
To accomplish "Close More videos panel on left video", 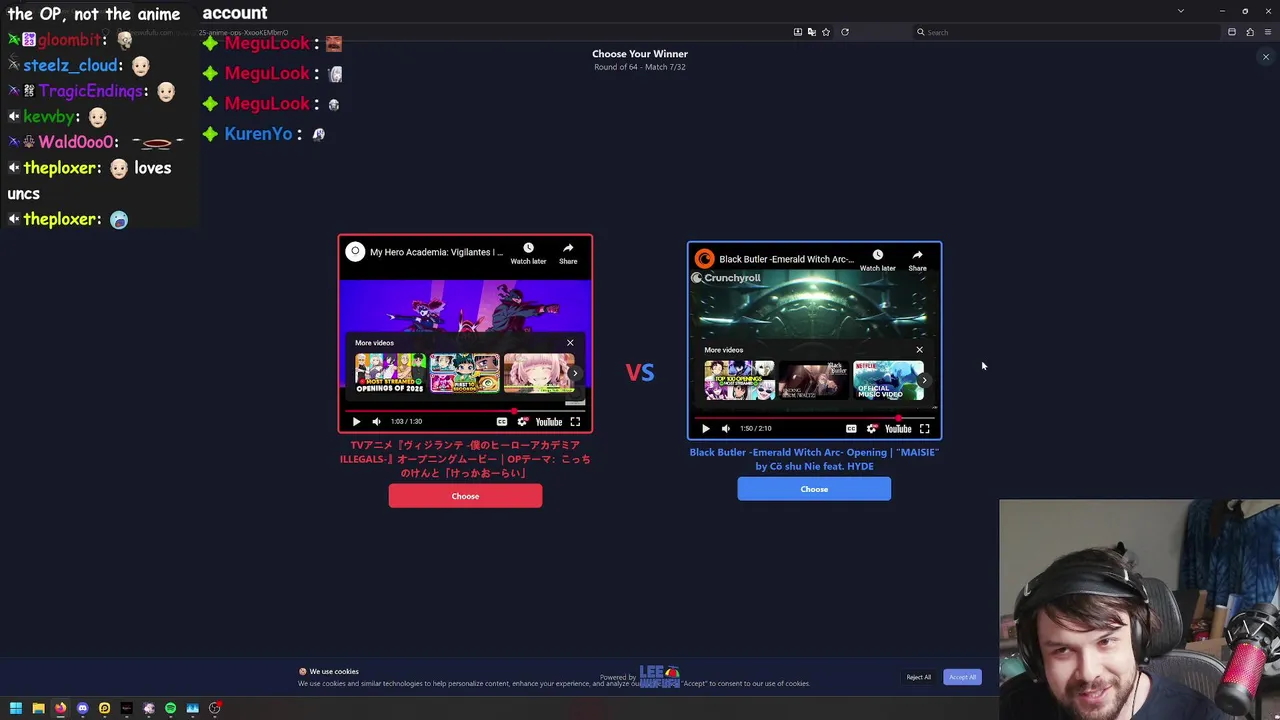I will tap(570, 343).
